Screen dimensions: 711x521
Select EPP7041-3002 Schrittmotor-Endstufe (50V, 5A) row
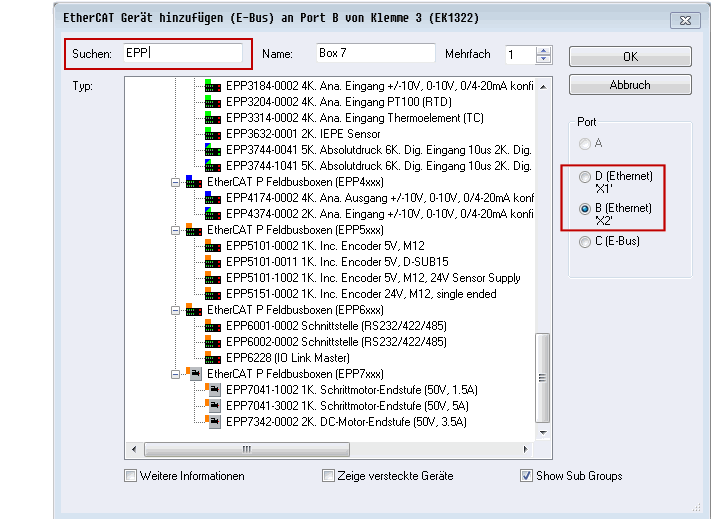coord(347,406)
